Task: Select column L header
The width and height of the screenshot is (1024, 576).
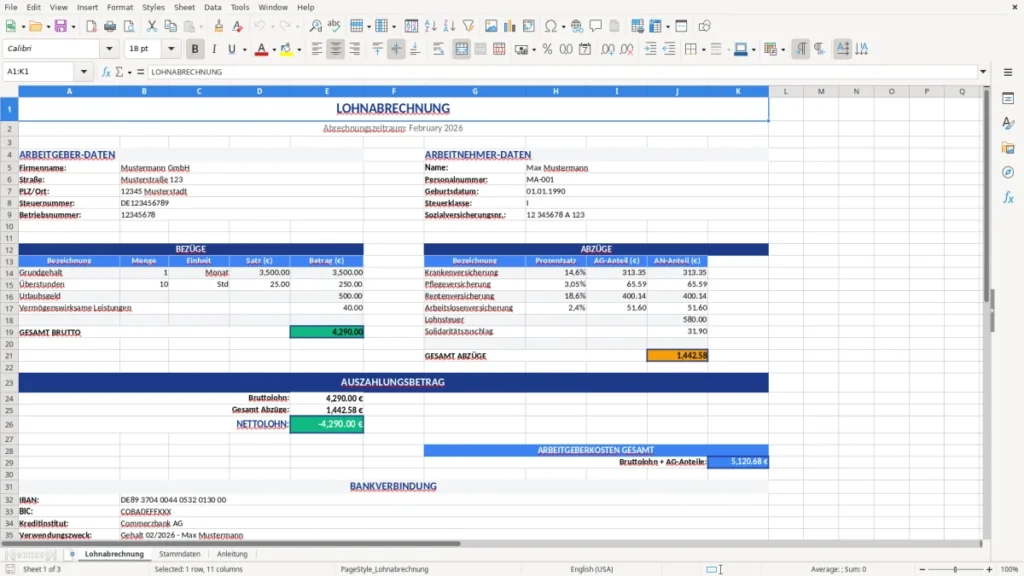Action: coord(786,91)
